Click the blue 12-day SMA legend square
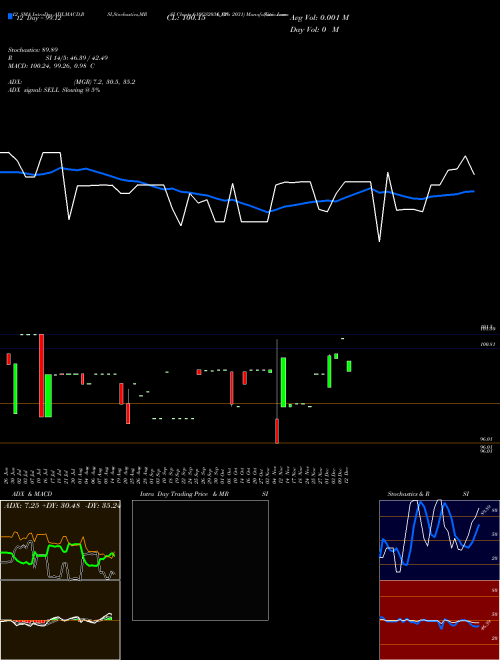The width and height of the screenshot is (500, 660). pyautogui.click(x=11, y=16)
